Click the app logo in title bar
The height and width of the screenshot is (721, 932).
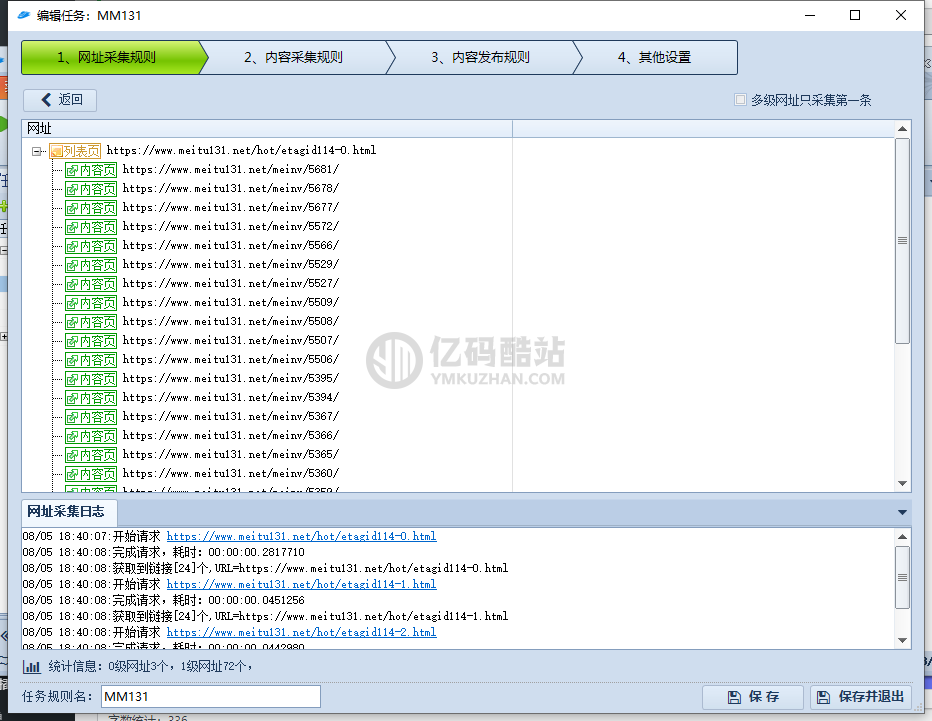[x=24, y=15]
